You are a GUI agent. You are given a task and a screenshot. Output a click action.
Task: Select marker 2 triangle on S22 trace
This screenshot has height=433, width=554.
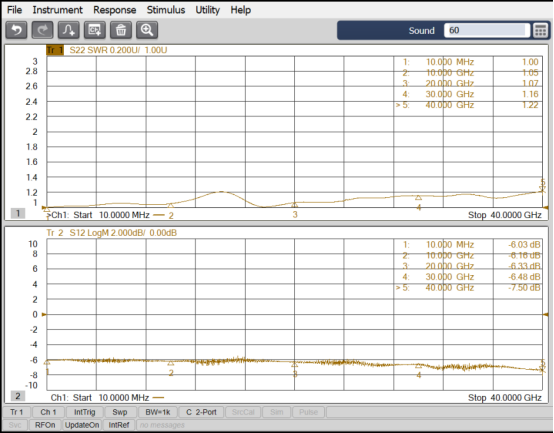point(171,206)
